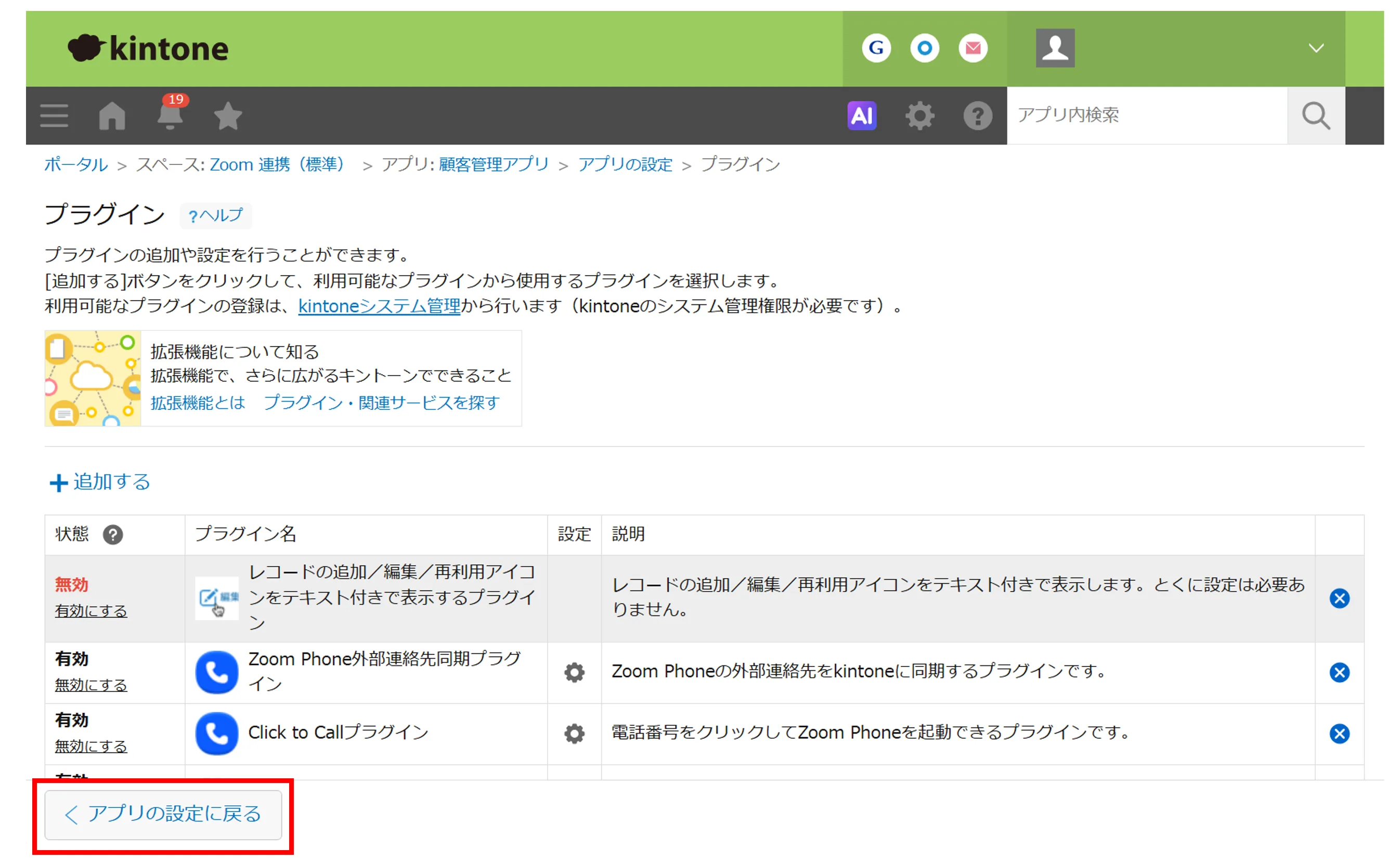The image size is (1400, 860).
Task: Follow the kintoneシステム管理 link
Action: click(x=379, y=306)
